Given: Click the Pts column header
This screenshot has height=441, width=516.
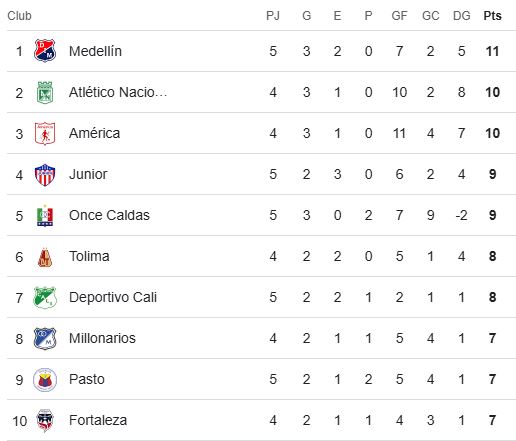Looking at the screenshot, I should [492, 16].
